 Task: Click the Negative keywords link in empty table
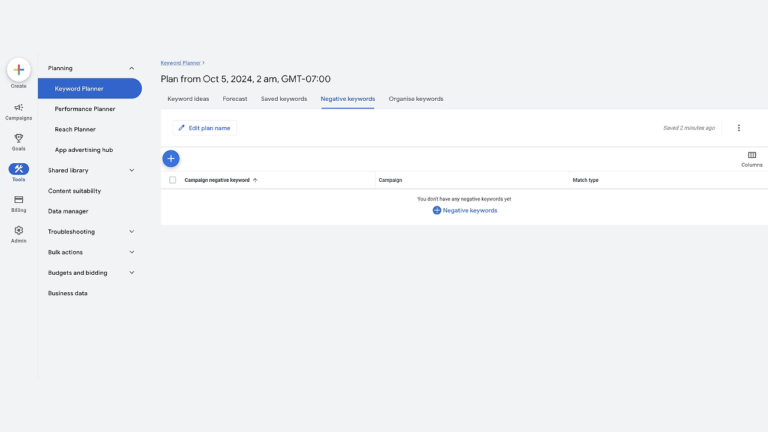click(465, 210)
